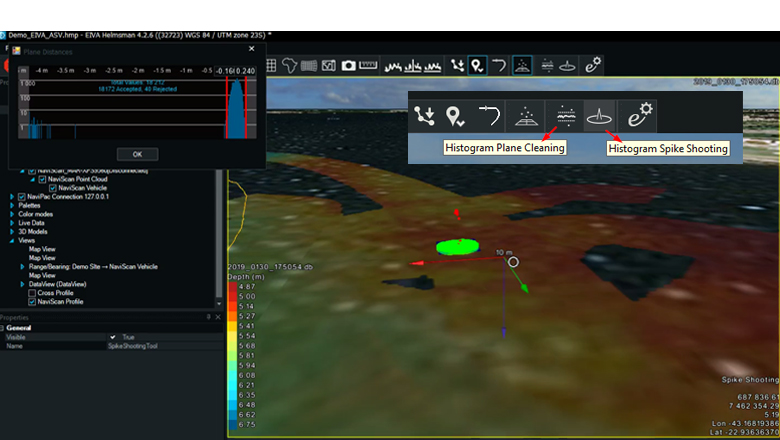The height and width of the screenshot is (440, 780).
Task: Expand the Palettes tree node
Action: pyautogui.click(x=12, y=205)
